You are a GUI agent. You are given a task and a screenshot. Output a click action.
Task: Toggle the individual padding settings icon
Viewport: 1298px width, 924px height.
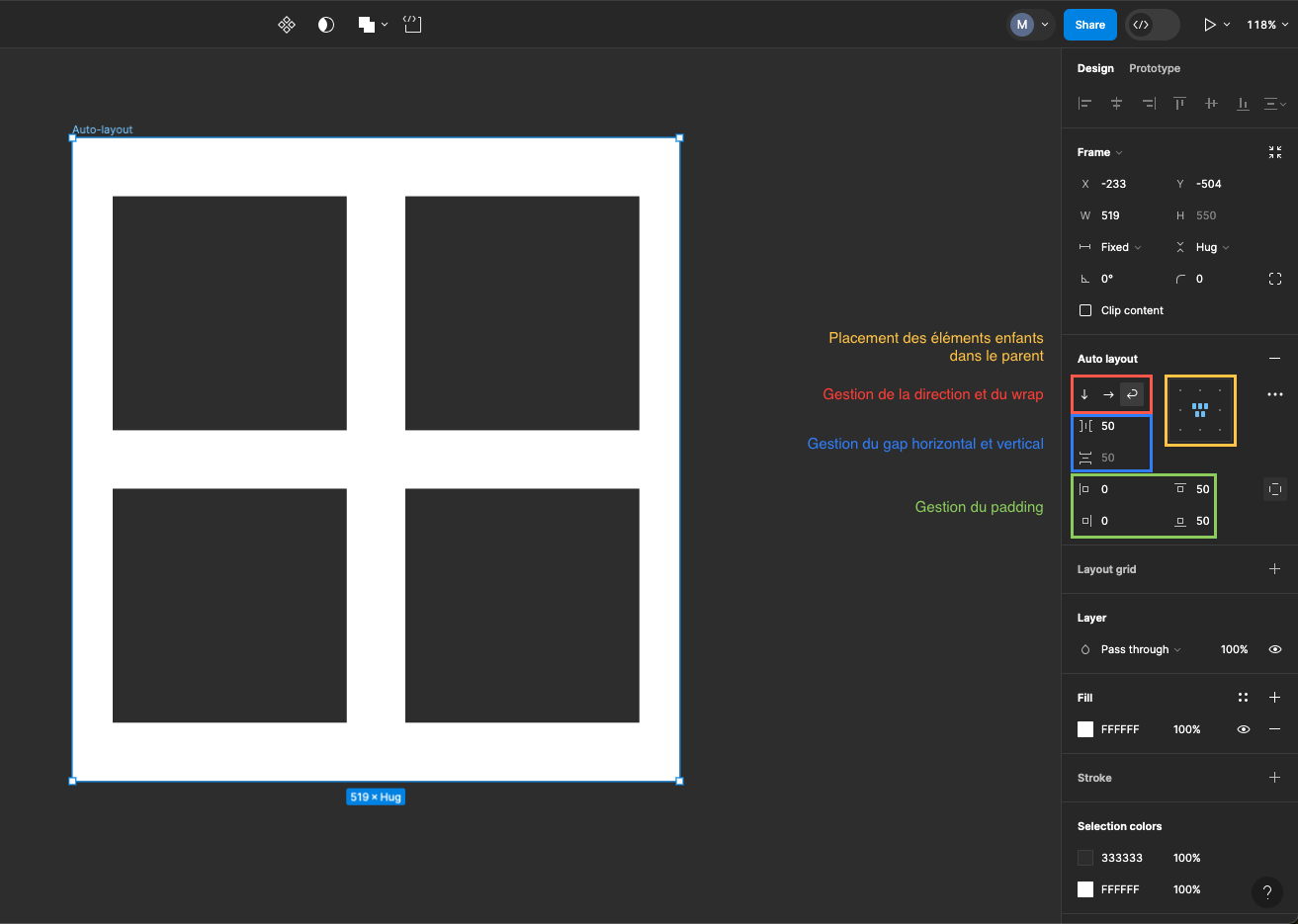(x=1274, y=488)
